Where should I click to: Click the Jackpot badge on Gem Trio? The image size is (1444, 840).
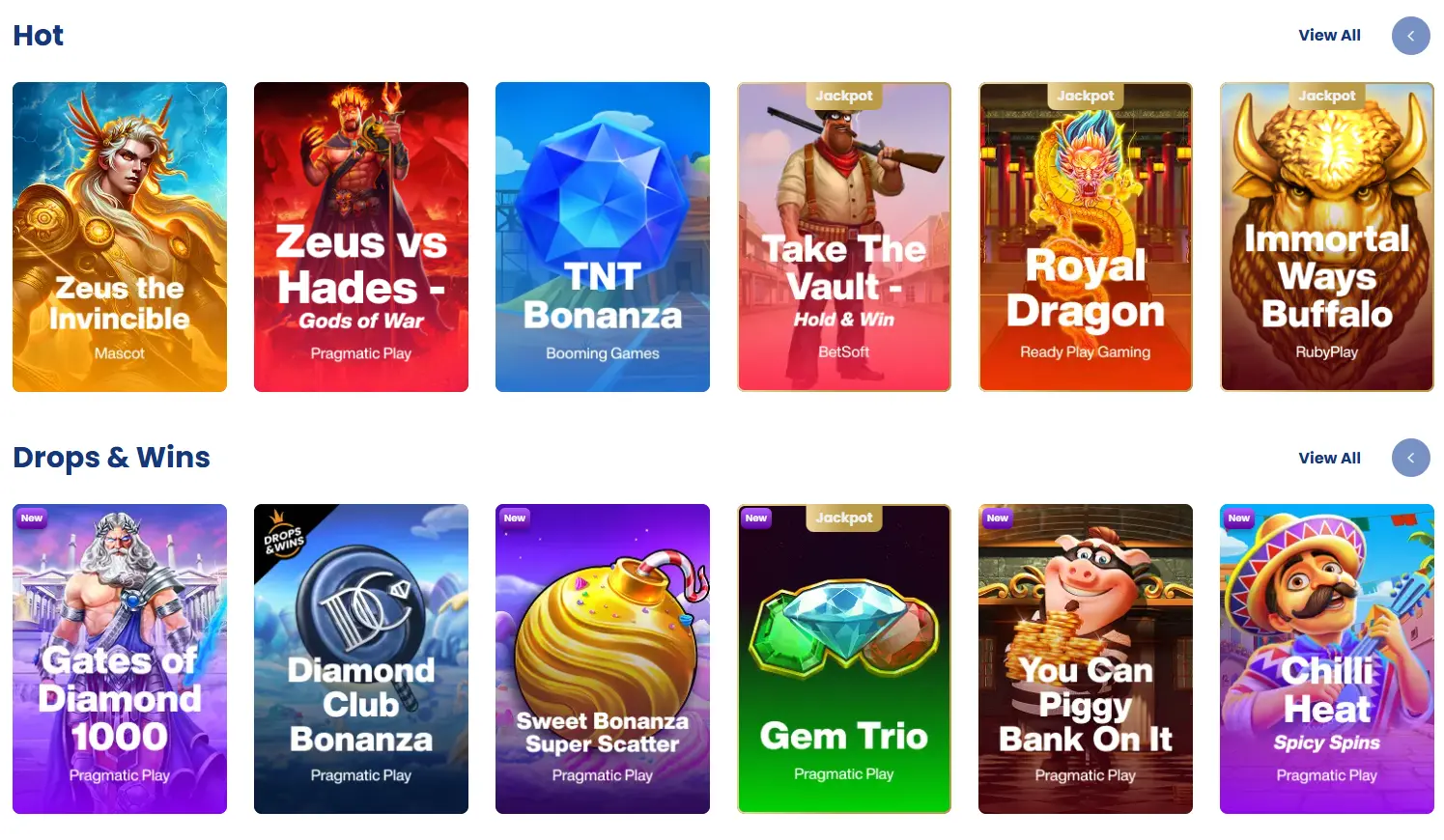(843, 518)
